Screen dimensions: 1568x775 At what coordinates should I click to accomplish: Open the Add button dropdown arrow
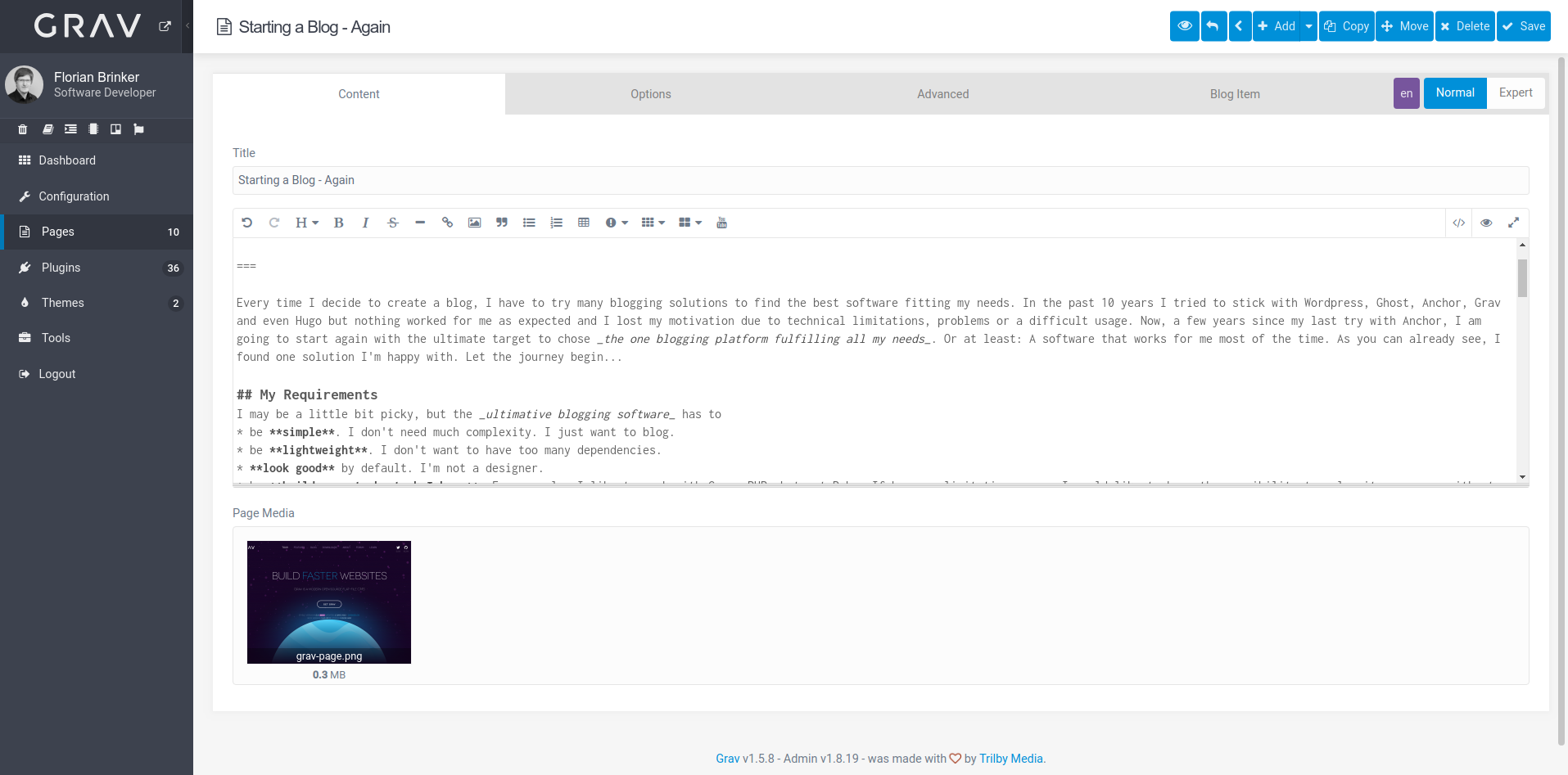(1308, 26)
